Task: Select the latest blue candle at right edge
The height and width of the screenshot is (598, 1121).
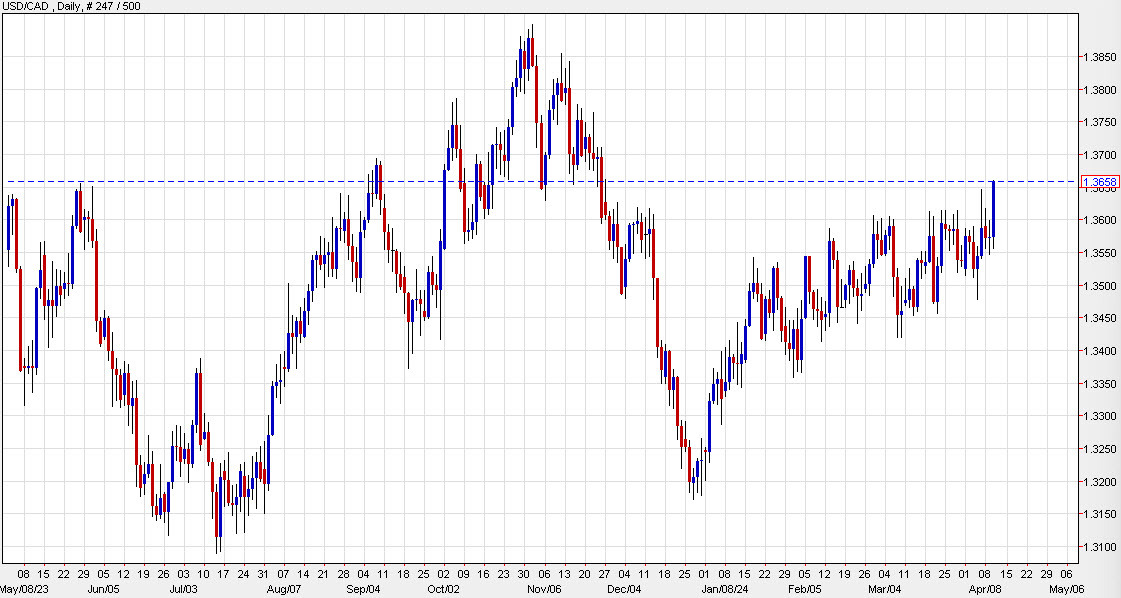Action: 993,210
